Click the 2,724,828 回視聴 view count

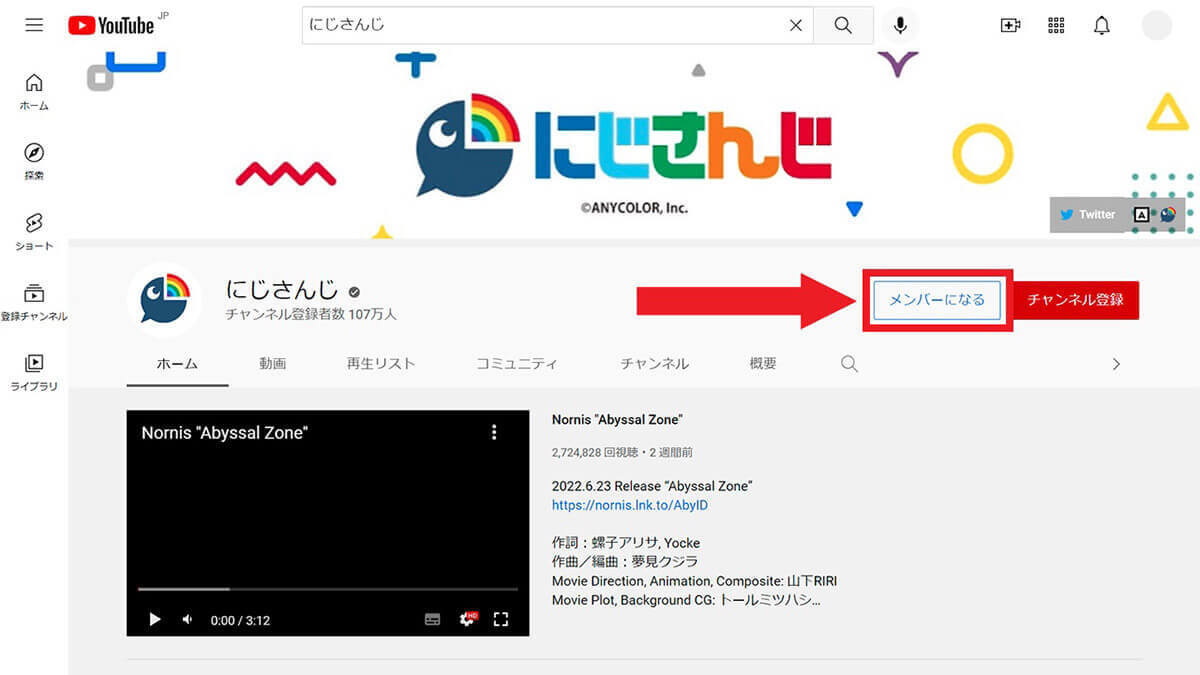click(597, 452)
